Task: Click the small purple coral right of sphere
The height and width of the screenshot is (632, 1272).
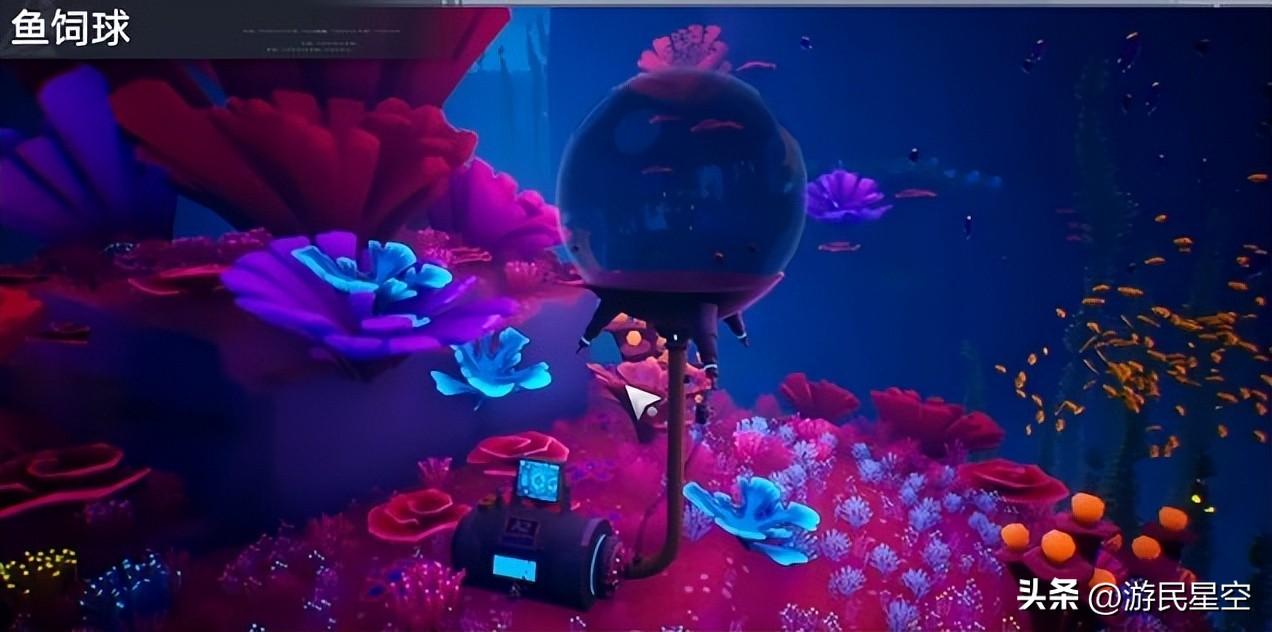Action: (x=846, y=195)
